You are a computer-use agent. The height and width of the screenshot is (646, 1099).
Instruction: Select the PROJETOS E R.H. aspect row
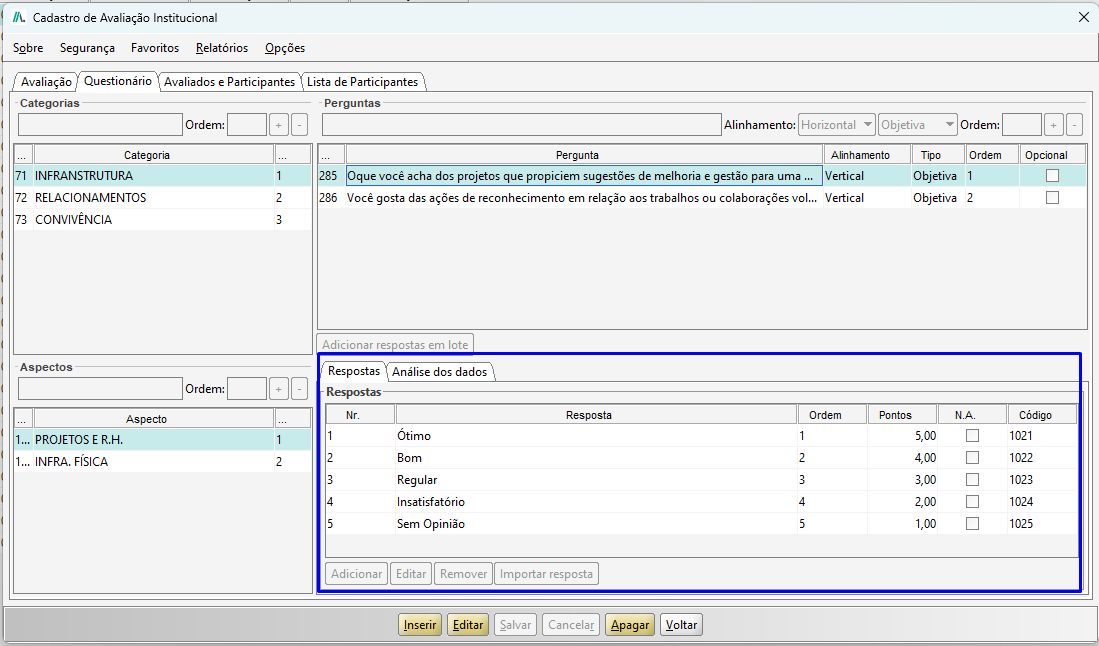163,440
